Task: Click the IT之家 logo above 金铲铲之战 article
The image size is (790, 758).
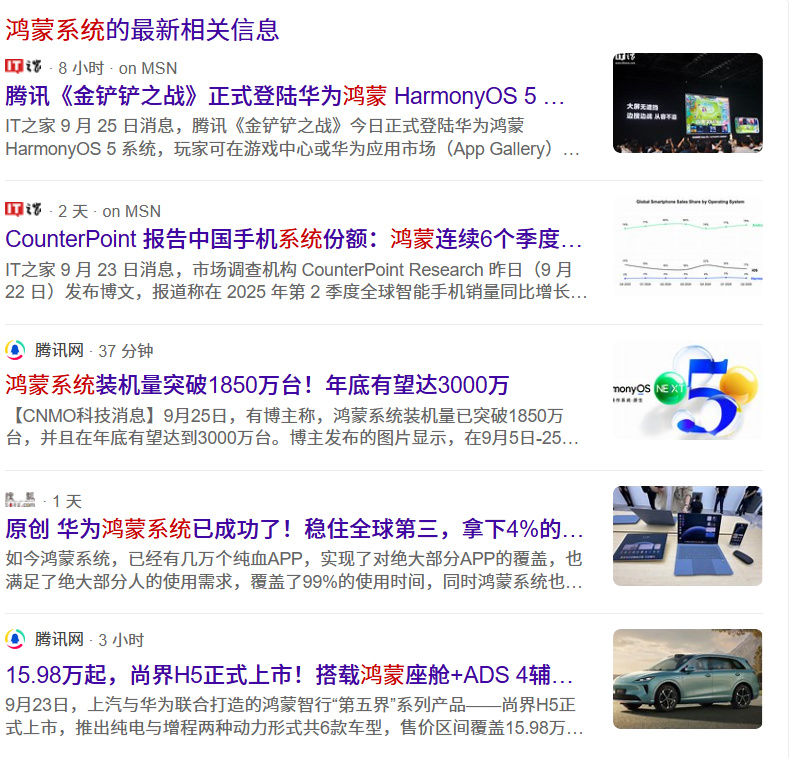Action: [23, 67]
